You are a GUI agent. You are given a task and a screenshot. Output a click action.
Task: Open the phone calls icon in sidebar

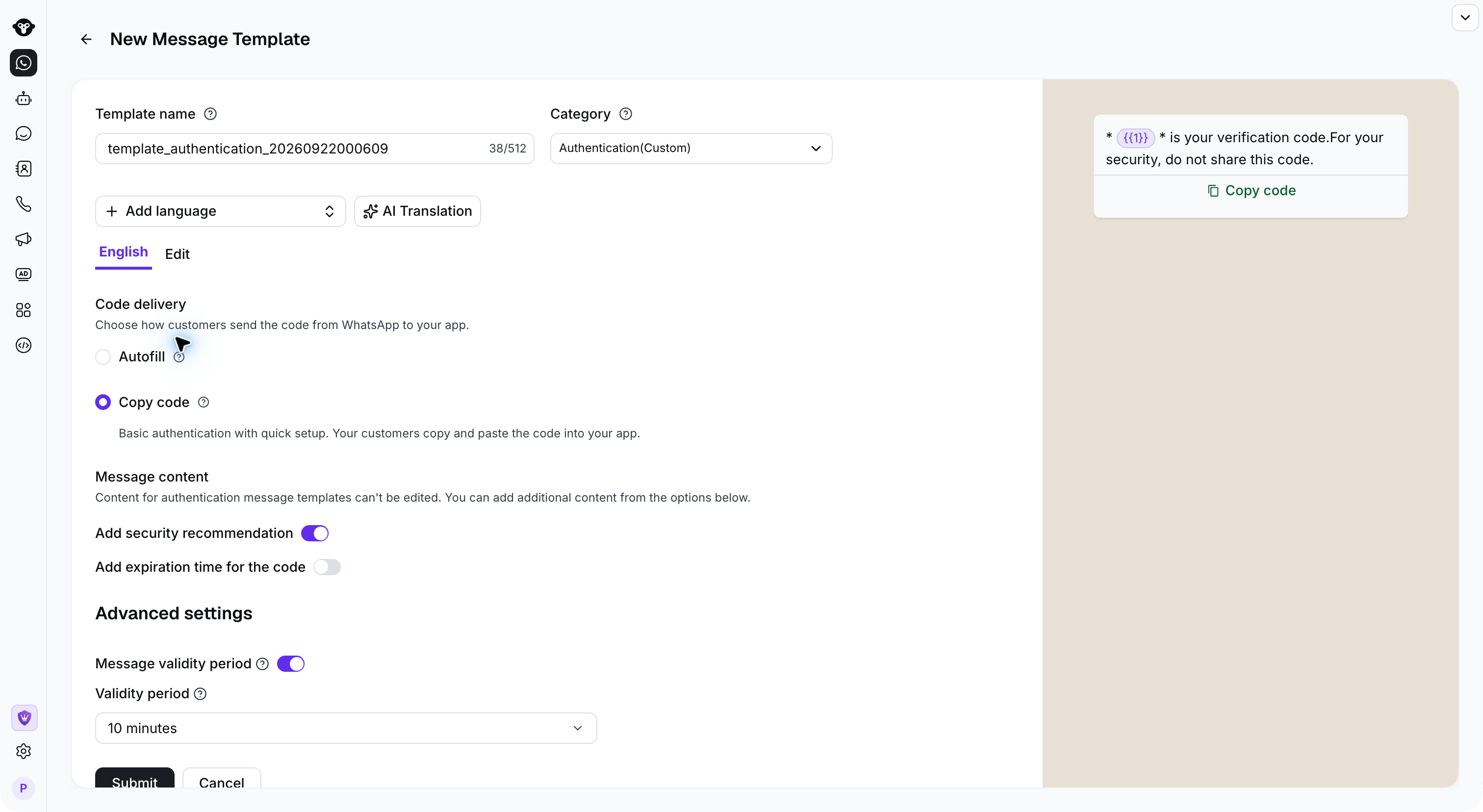coord(24,203)
